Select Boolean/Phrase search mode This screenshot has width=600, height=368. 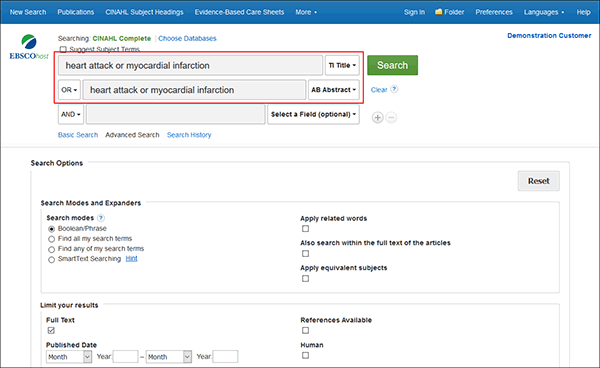[x=51, y=229]
